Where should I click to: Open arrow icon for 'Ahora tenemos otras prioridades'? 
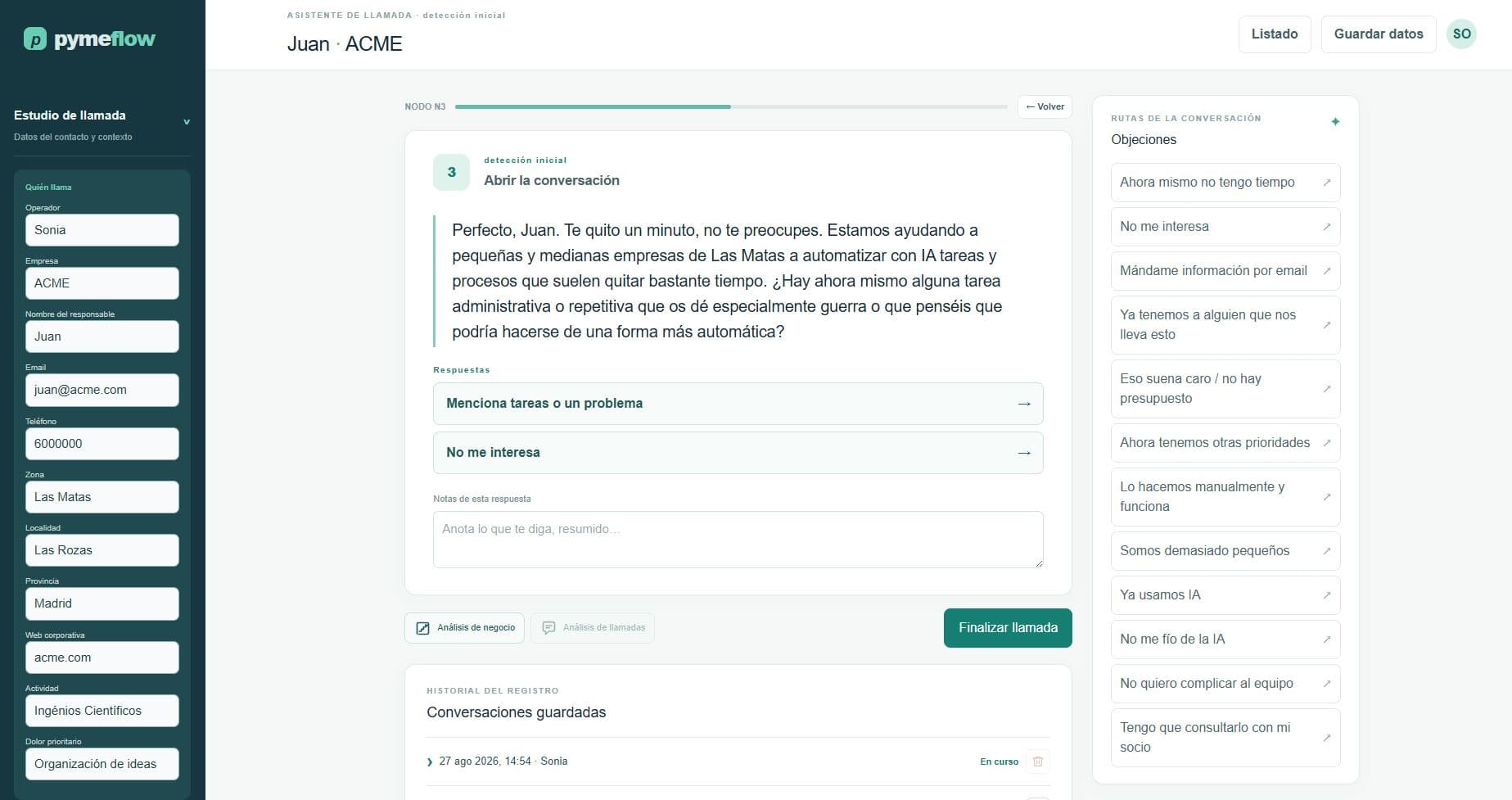[1327, 443]
